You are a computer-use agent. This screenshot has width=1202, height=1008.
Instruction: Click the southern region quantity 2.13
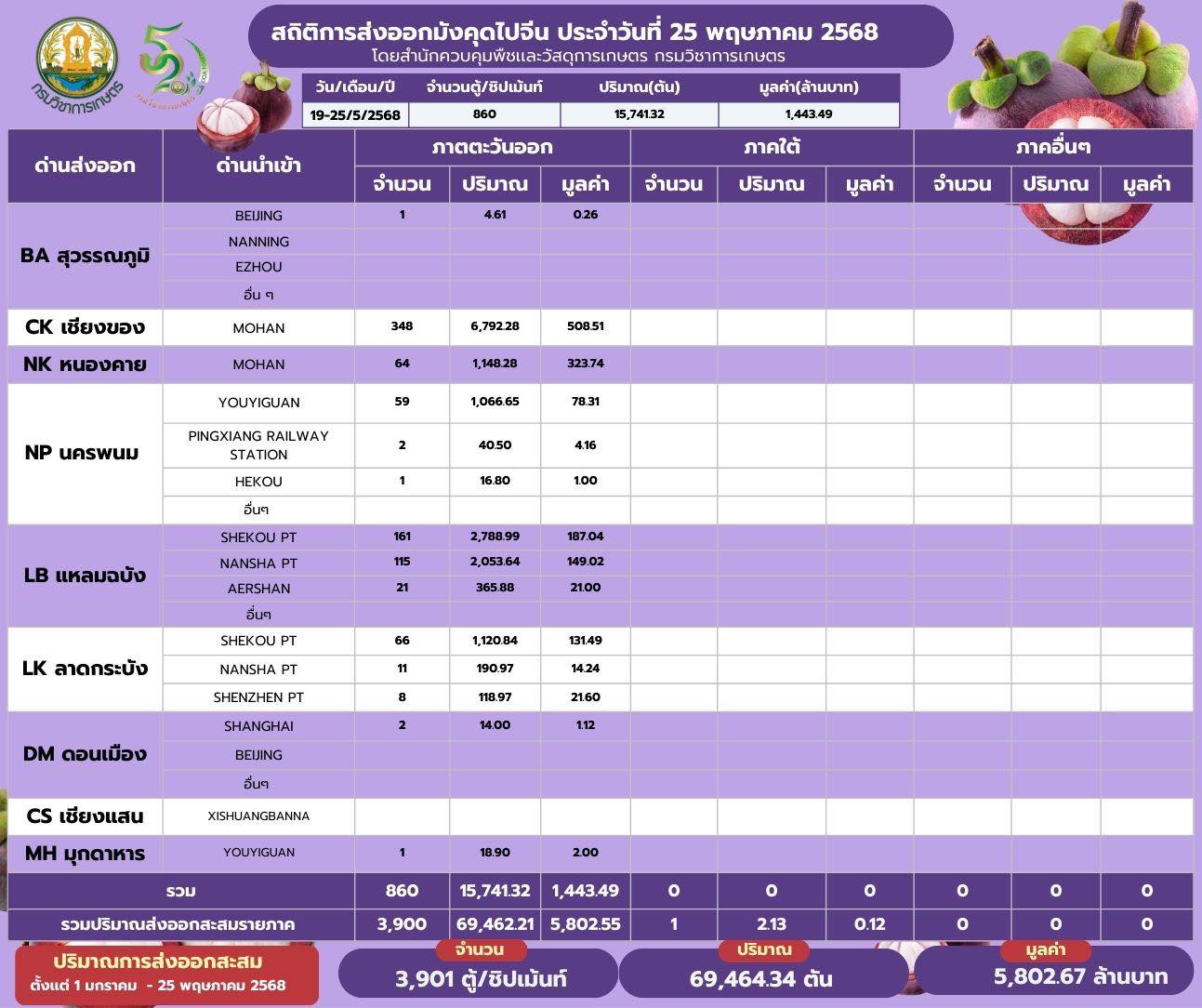pyautogui.click(x=772, y=924)
